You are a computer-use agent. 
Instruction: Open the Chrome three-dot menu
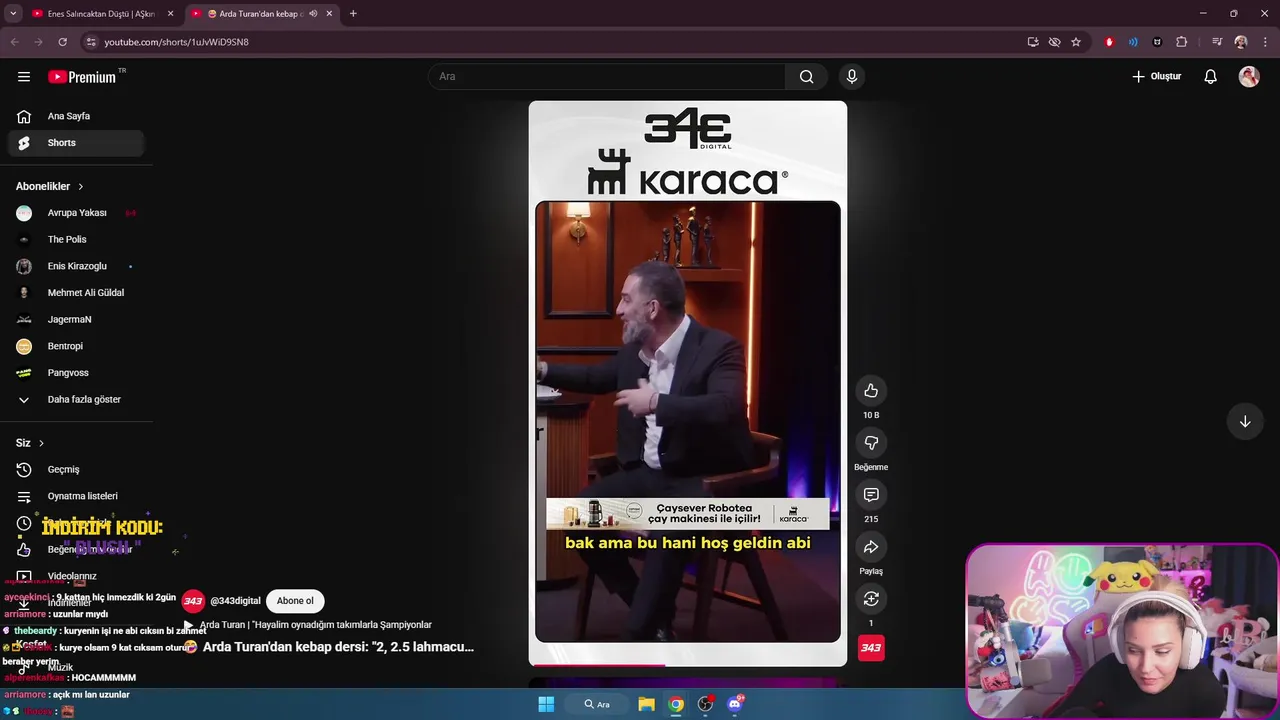pyautogui.click(x=1265, y=42)
